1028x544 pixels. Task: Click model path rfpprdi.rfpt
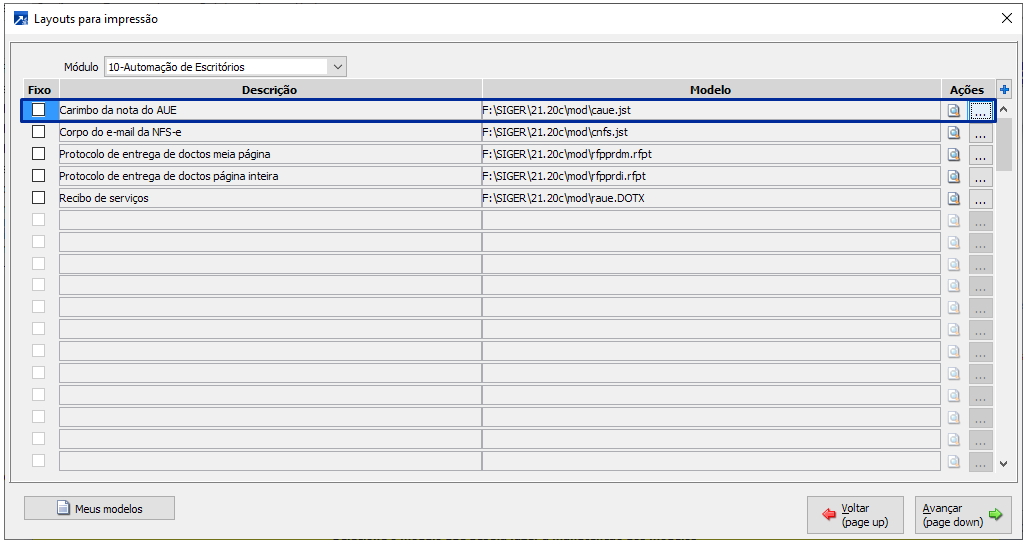coord(711,176)
